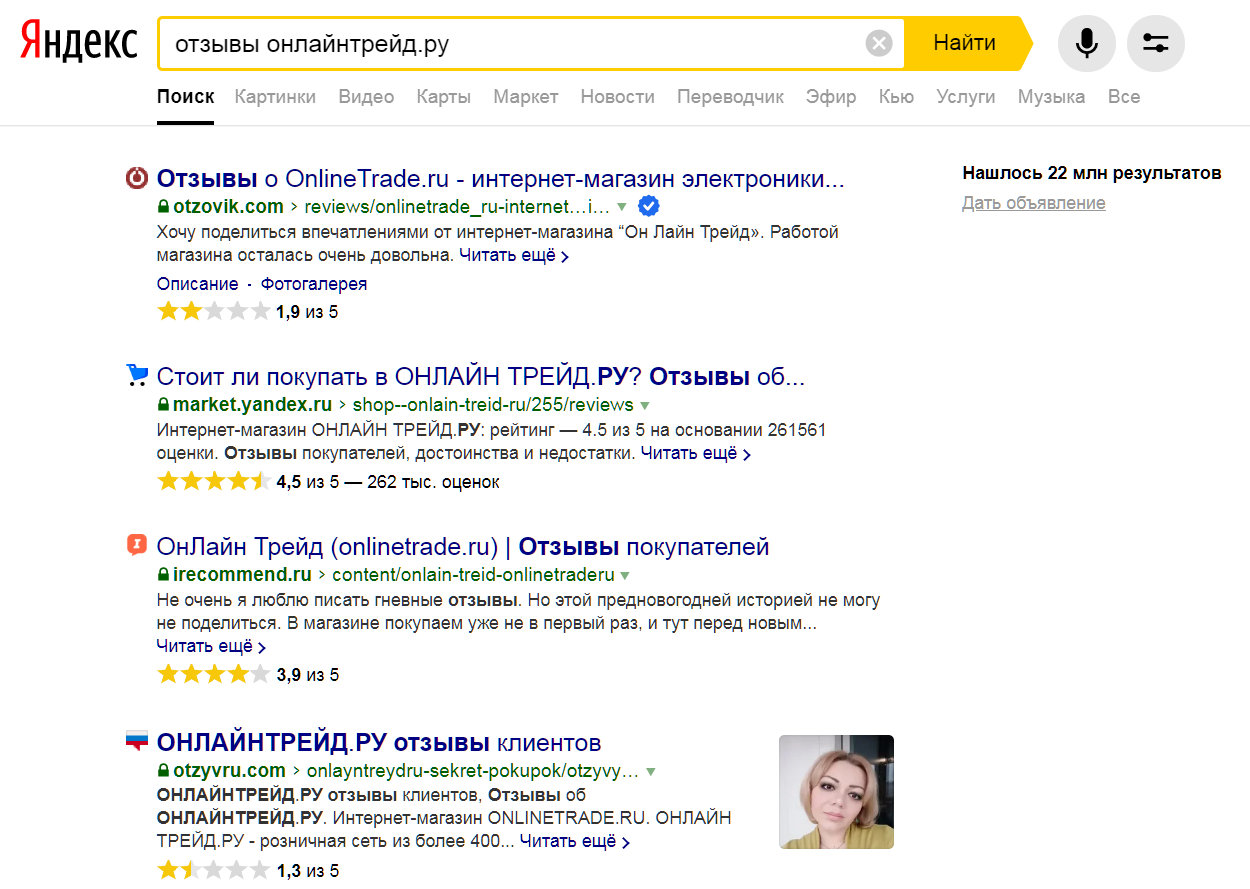Open the Переводчик tab

731,97
